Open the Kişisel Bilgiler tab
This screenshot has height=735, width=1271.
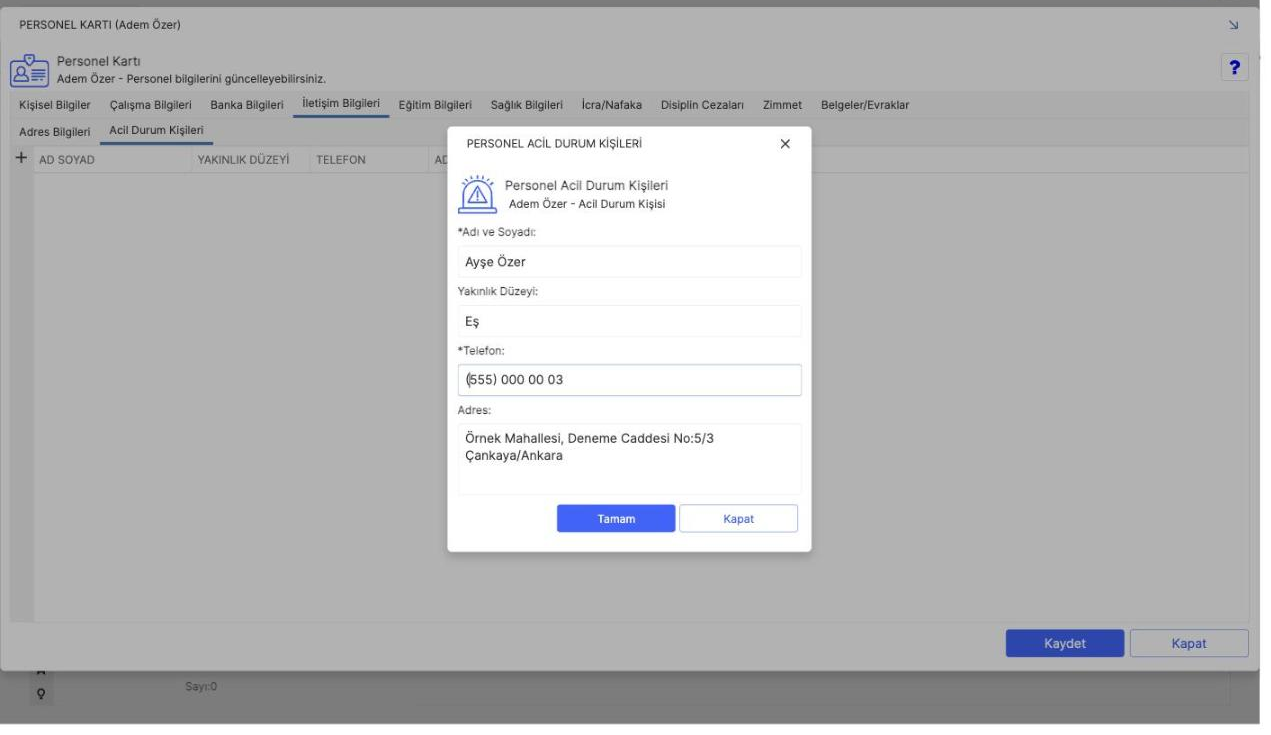(55, 105)
